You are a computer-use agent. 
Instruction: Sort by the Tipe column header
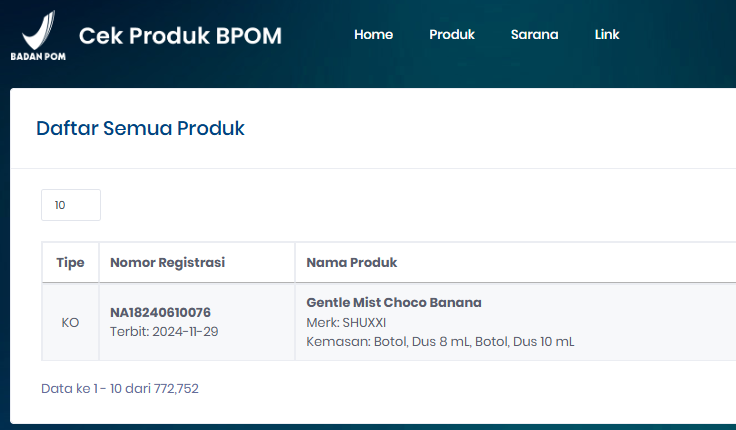coord(70,263)
